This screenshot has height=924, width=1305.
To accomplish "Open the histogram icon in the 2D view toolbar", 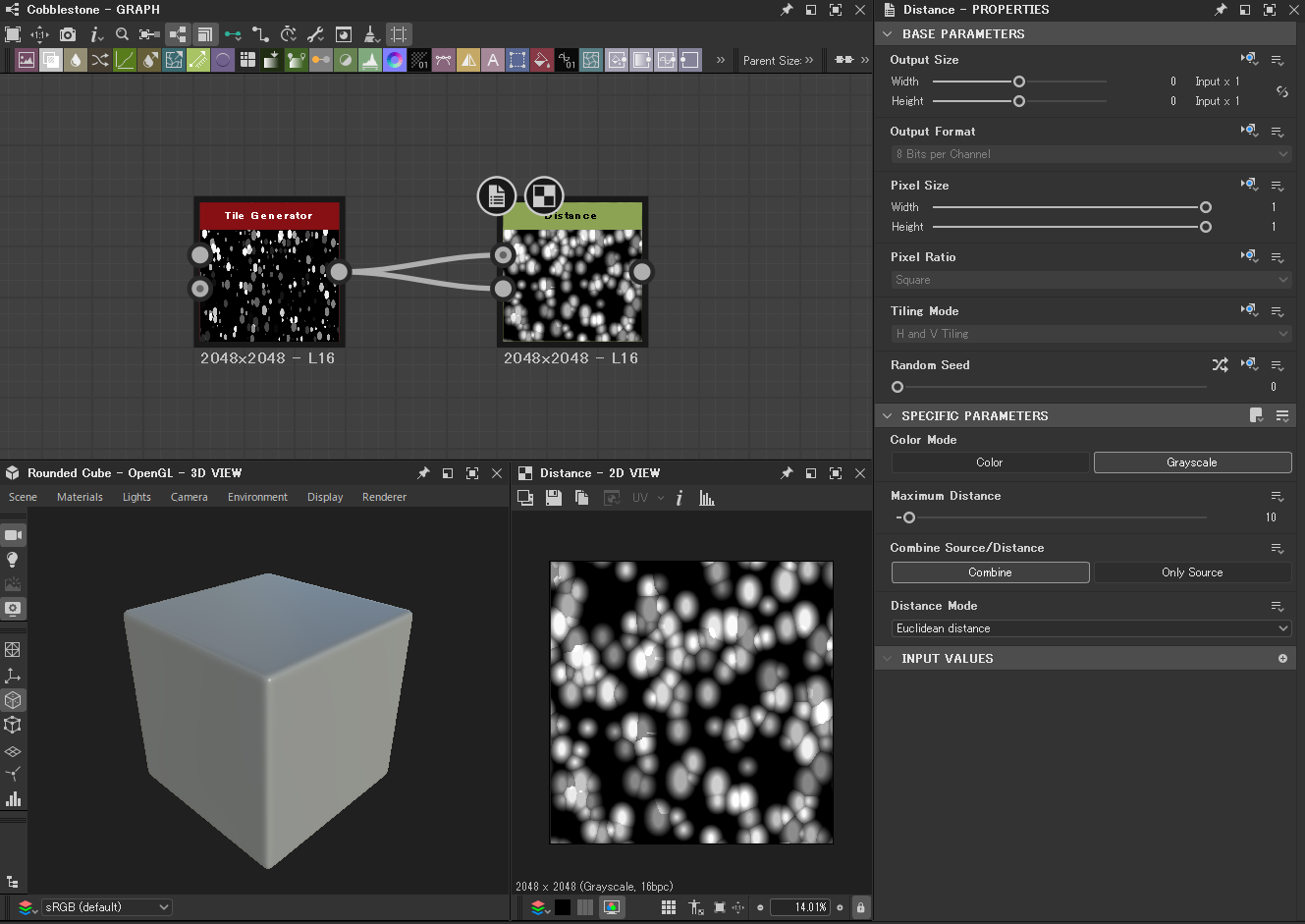I will point(706,498).
